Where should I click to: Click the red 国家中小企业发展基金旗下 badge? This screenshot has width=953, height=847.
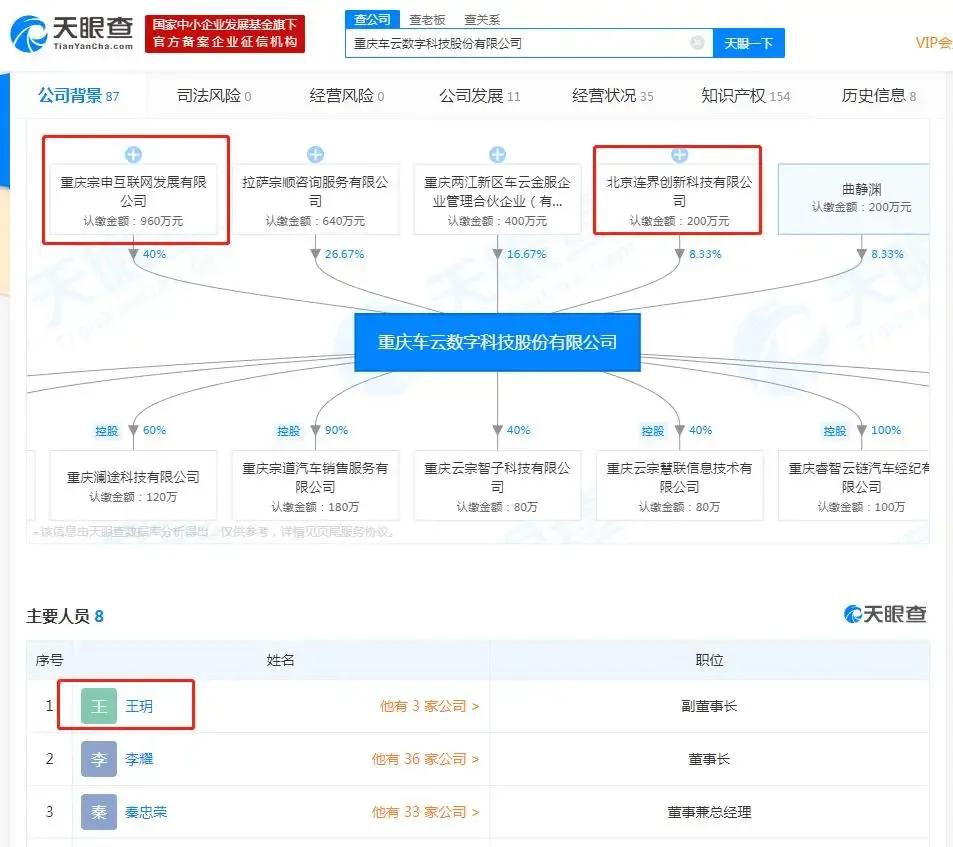[225, 33]
